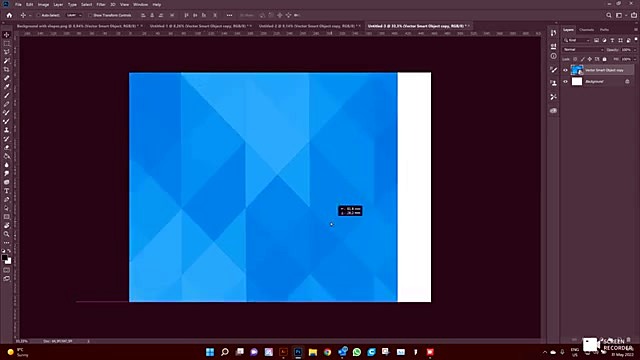Click the Opacity percentage field
Screen dimensions: 640x360
click(x=626, y=50)
